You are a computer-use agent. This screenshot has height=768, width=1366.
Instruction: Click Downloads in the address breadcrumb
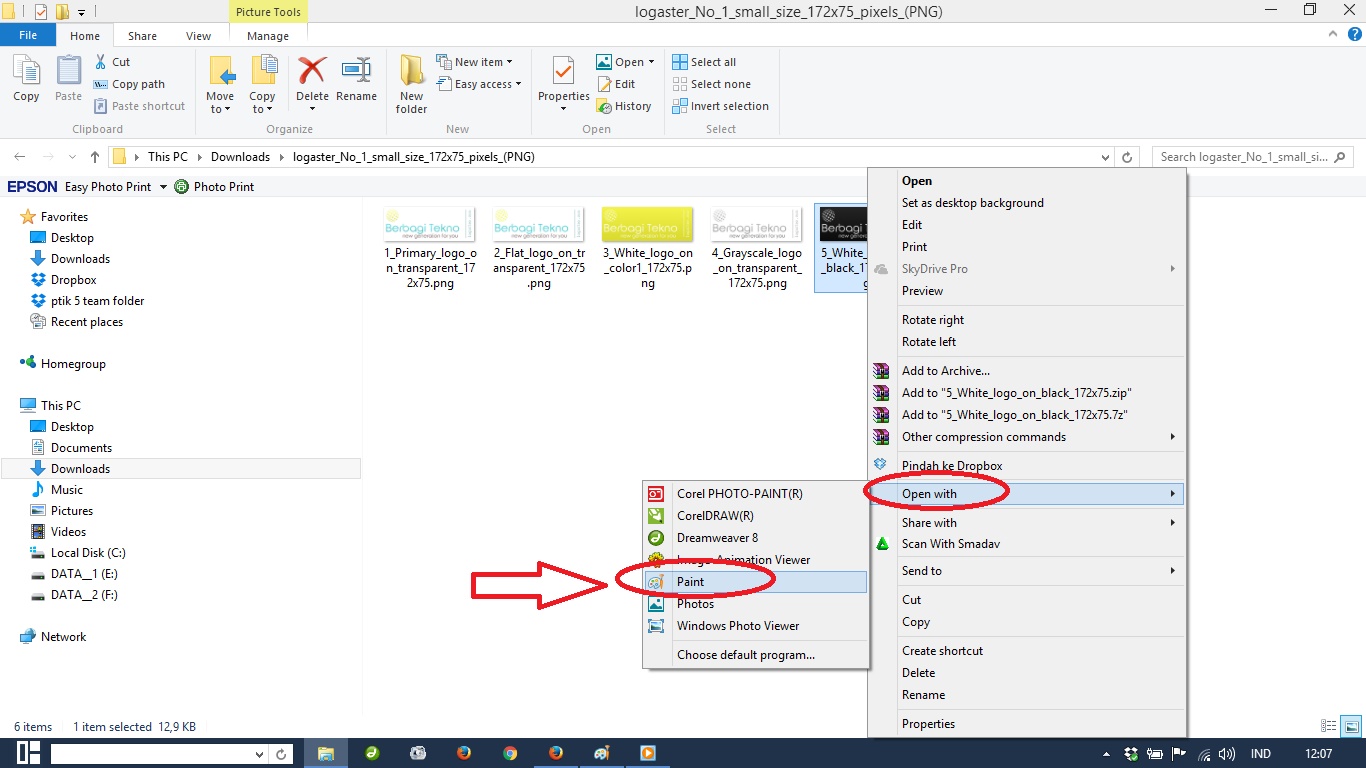click(240, 157)
